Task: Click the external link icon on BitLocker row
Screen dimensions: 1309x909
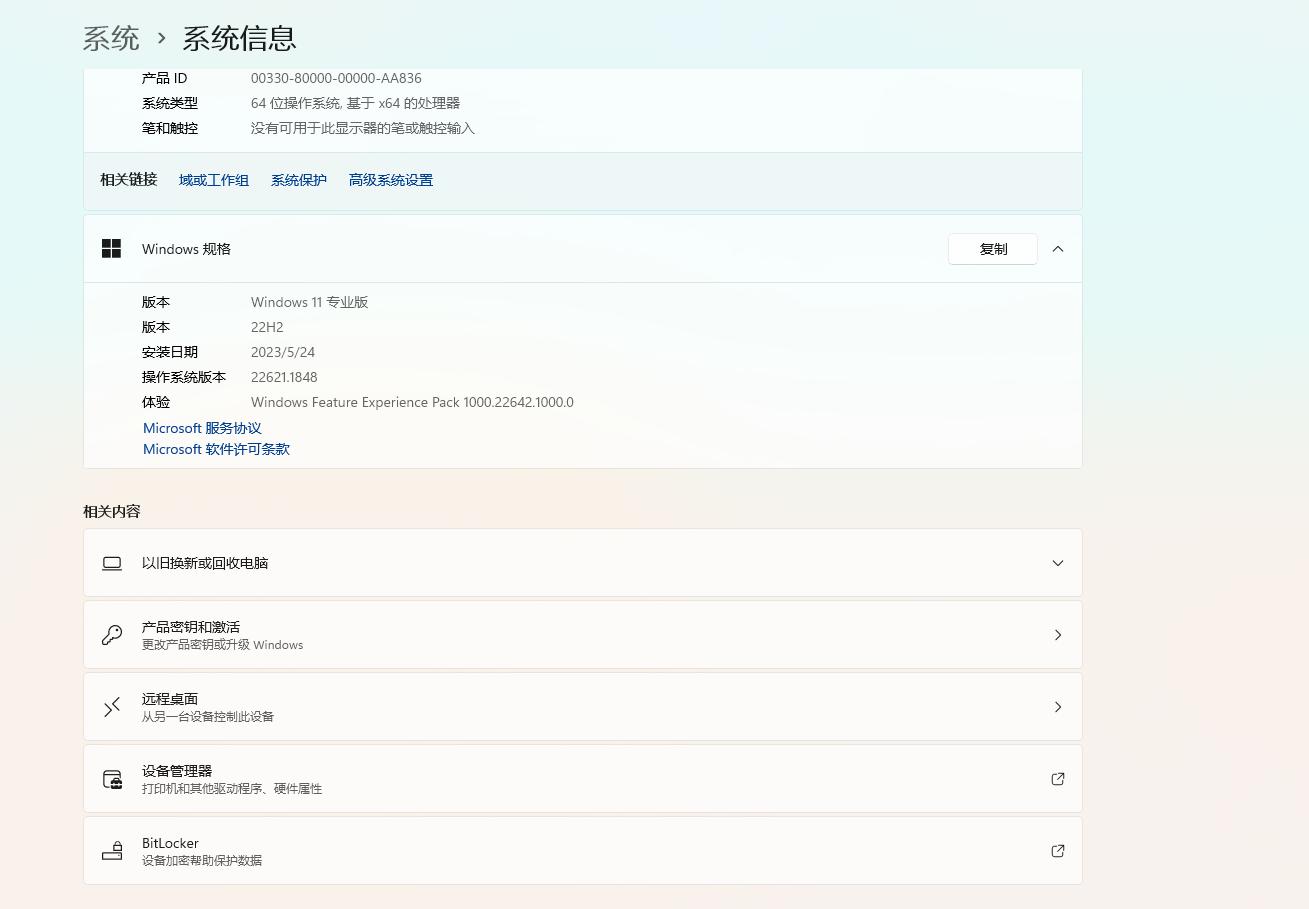Action: coord(1057,851)
